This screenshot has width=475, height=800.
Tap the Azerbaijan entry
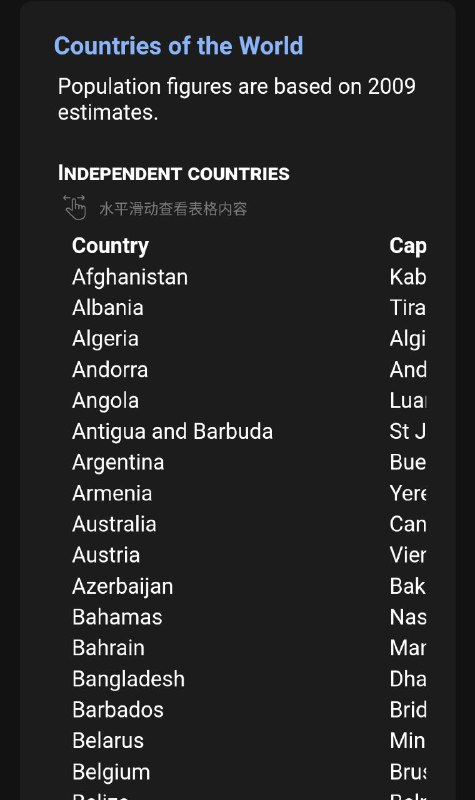[123, 586]
